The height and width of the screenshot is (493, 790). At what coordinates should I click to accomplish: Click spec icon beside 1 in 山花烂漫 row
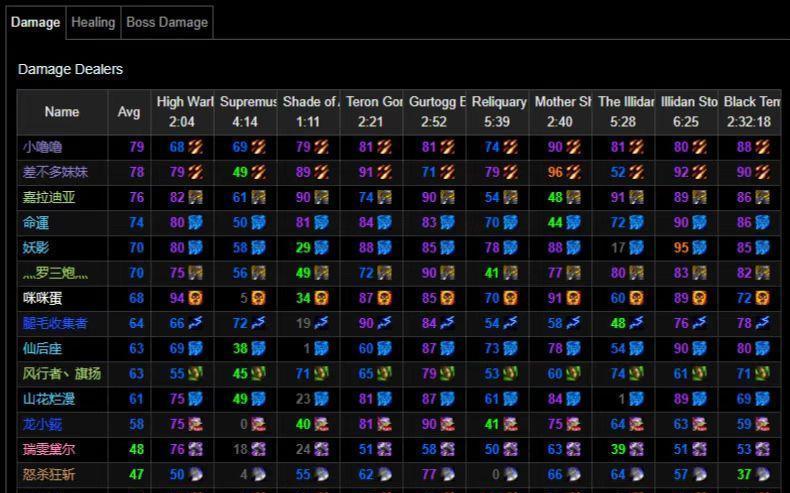pyautogui.click(x=636, y=399)
